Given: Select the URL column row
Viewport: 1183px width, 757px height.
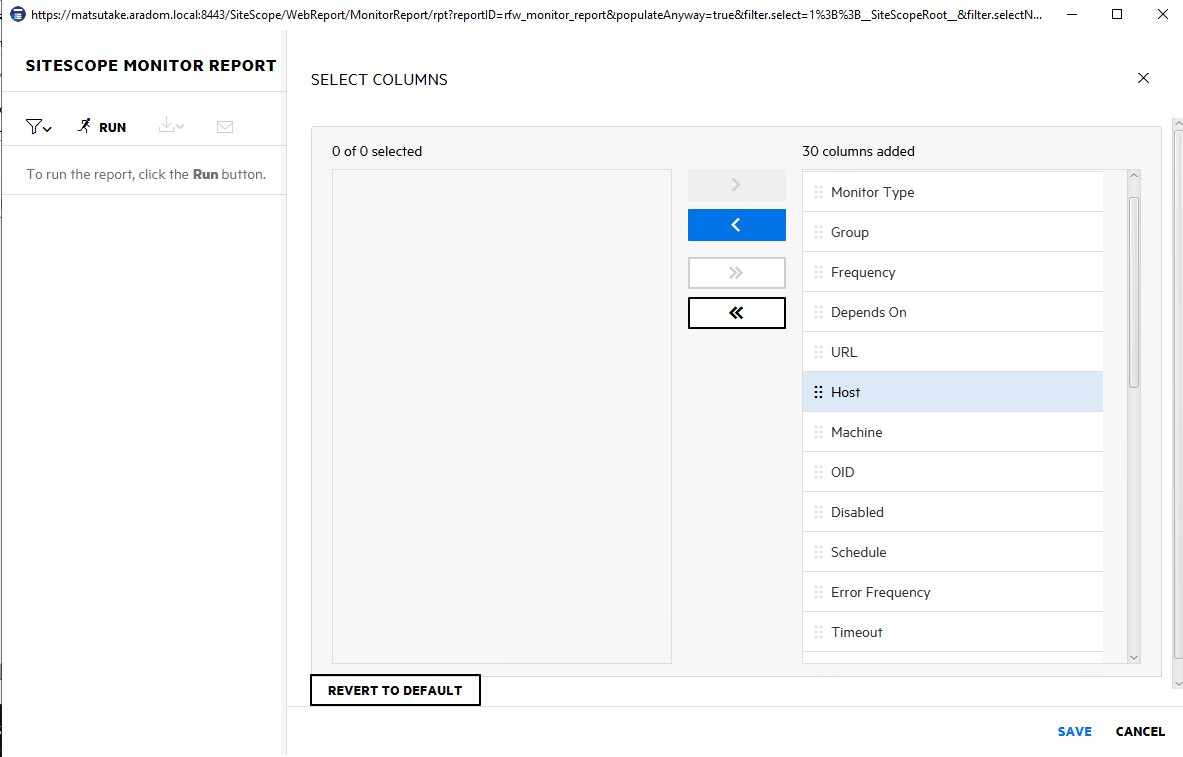Looking at the screenshot, I should pos(953,352).
